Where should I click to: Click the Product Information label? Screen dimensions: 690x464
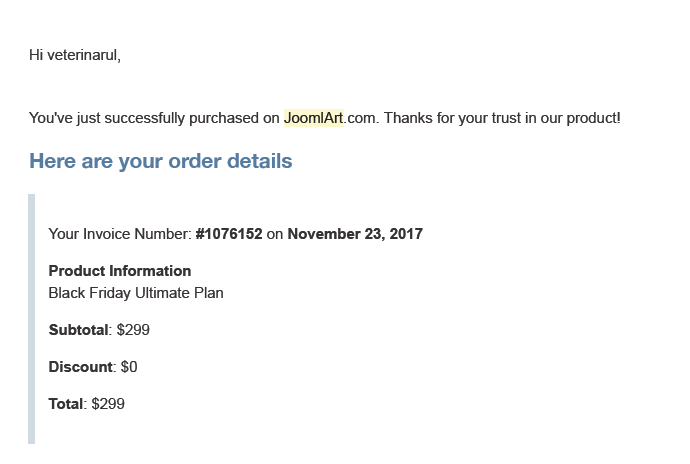tap(120, 271)
